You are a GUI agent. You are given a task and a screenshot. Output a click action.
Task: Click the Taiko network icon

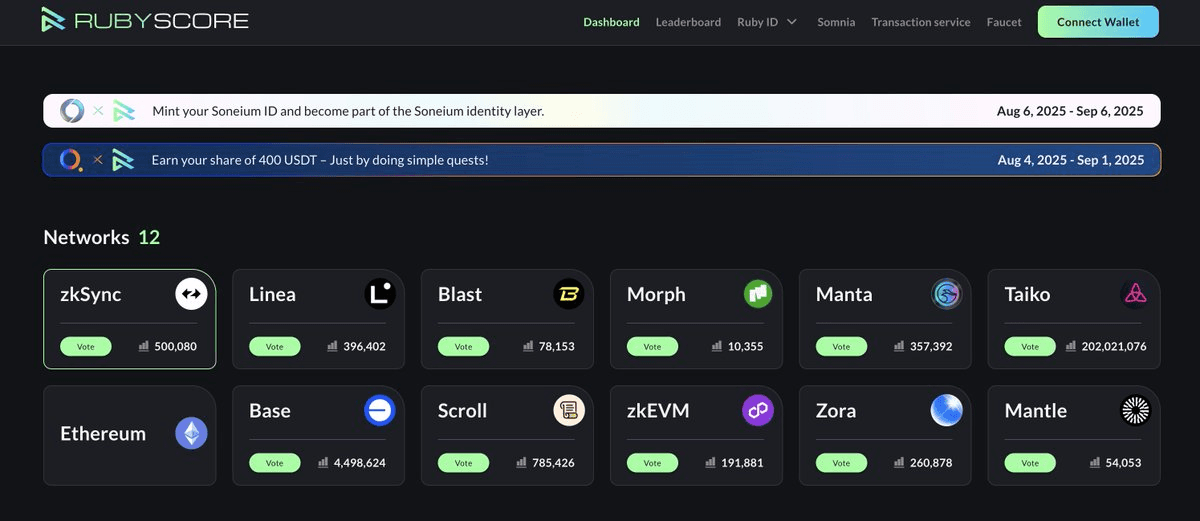pyautogui.click(x=1136, y=294)
